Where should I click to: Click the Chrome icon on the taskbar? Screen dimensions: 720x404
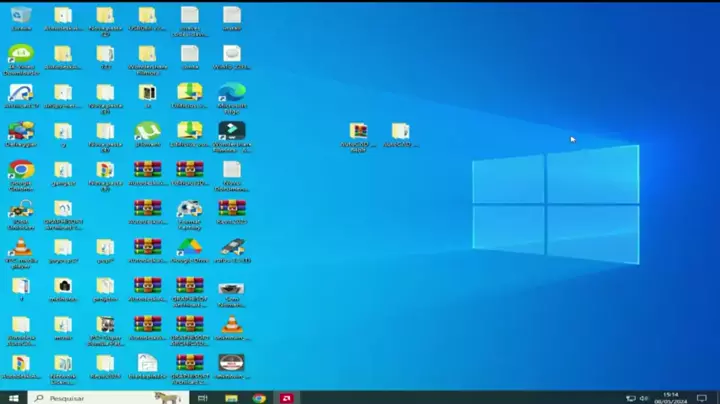pos(259,397)
